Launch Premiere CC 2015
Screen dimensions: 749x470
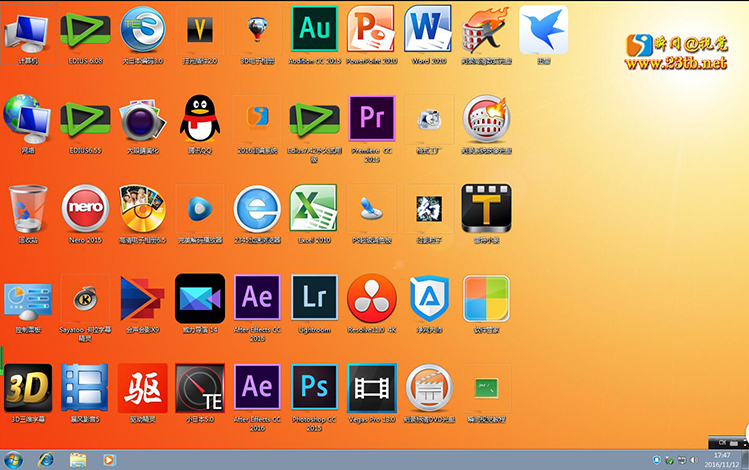372,118
